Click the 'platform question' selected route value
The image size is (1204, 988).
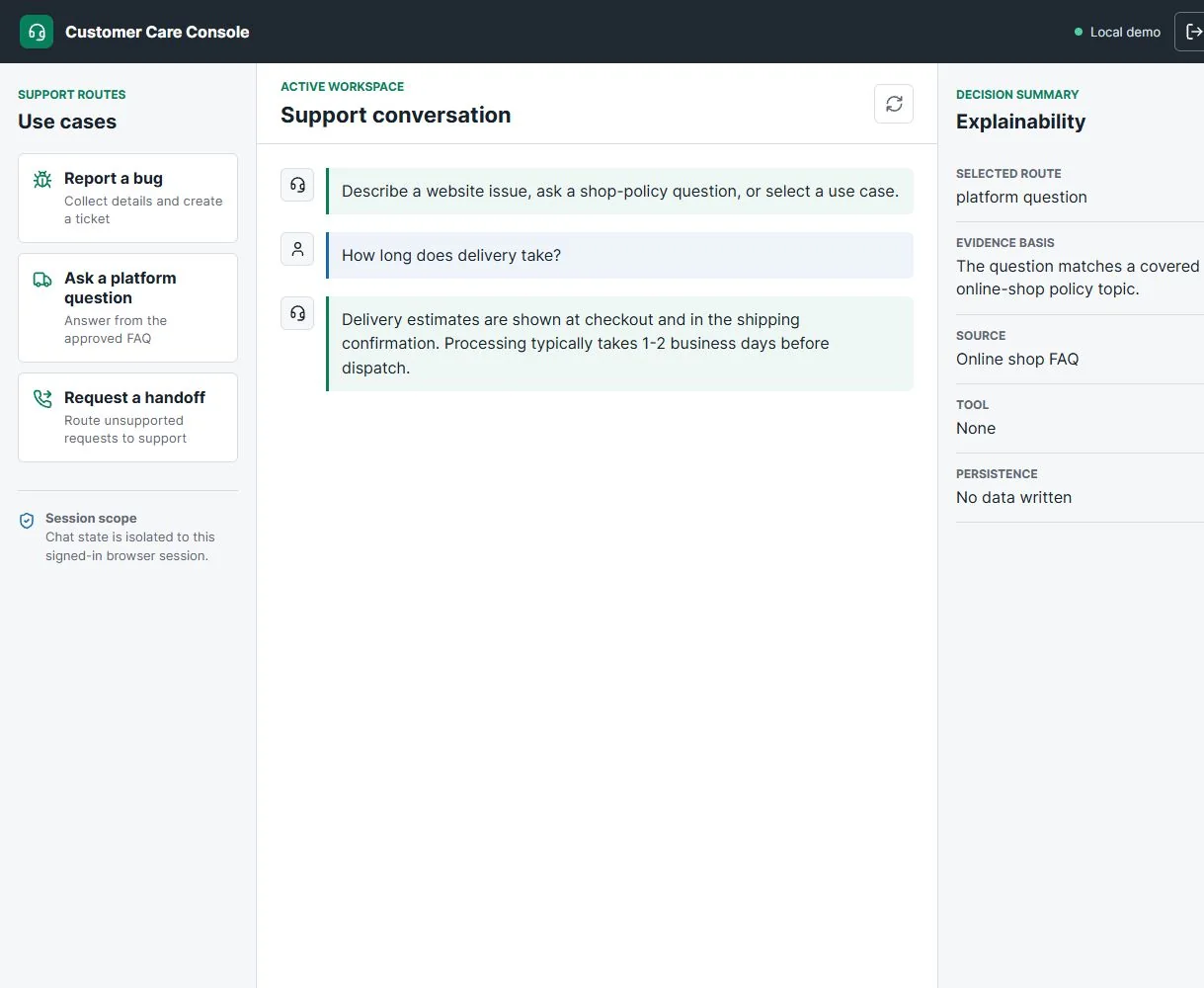[1021, 197]
